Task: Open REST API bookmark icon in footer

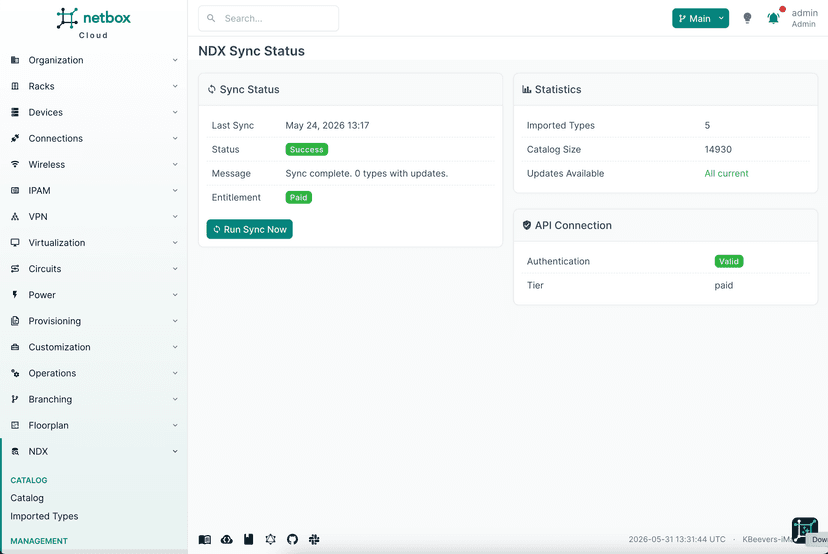Action: coord(249,539)
